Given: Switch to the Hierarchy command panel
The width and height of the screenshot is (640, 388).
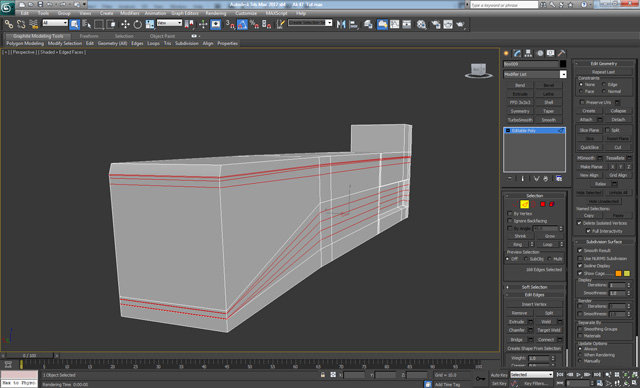Looking at the screenshot, I should point(529,53).
